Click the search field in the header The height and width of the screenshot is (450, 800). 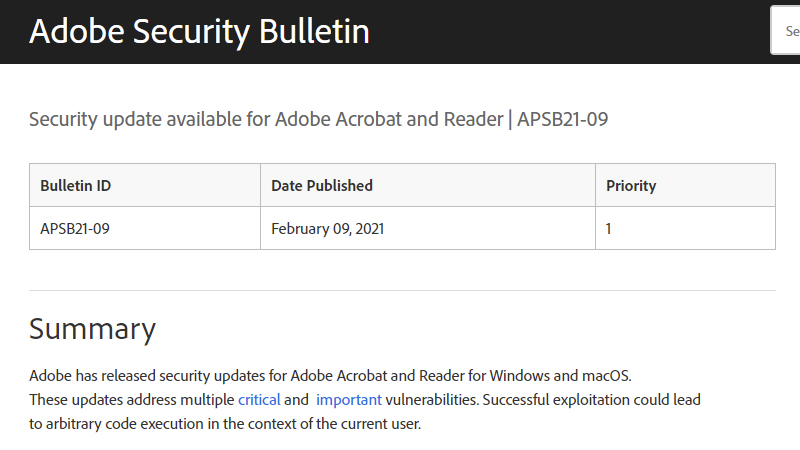click(786, 30)
